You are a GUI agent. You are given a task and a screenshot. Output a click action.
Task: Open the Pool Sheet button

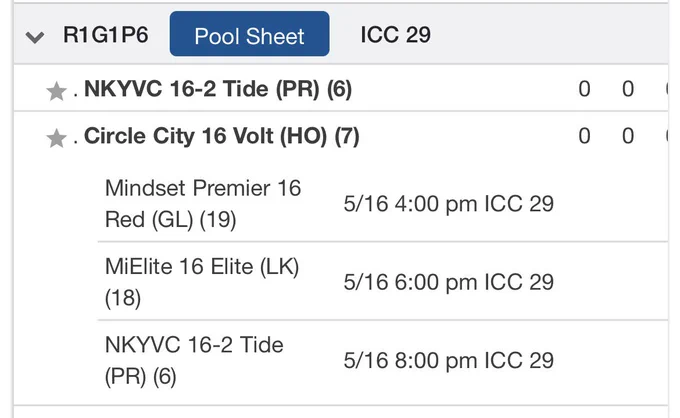tap(249, 34)
